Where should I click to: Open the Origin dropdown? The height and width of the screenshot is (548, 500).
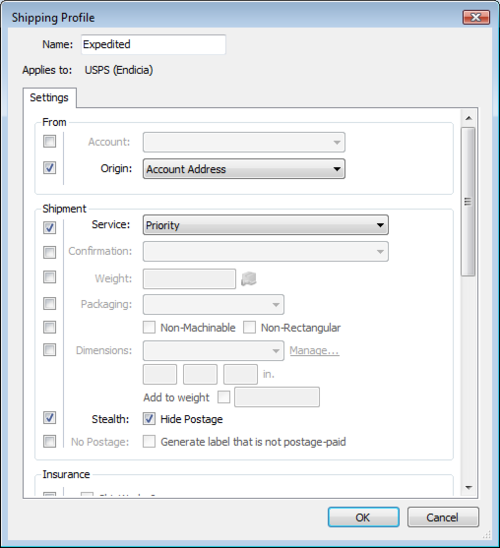[244, 169]
